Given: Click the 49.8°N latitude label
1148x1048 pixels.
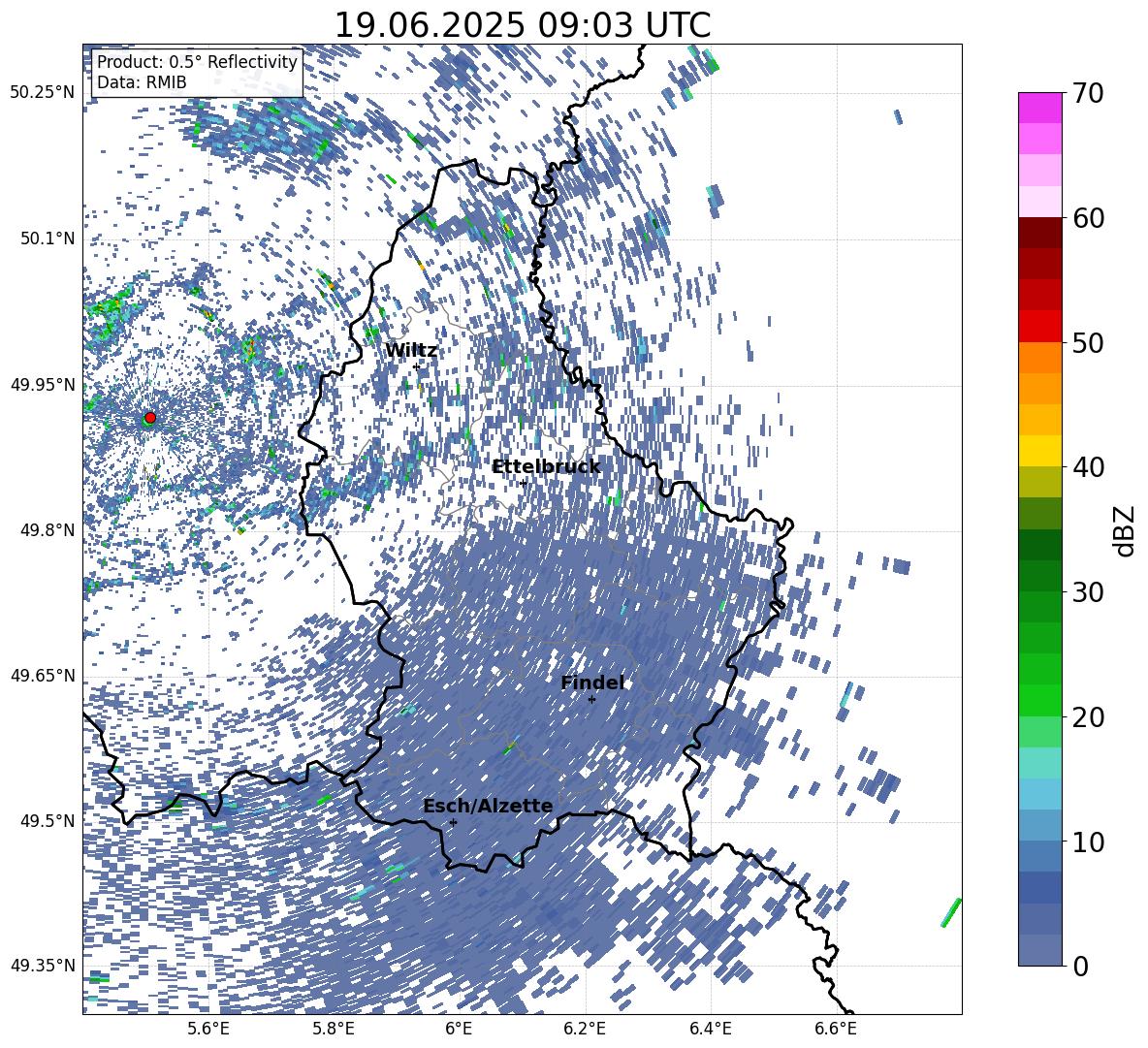Looking at the screenshot, I should pyautogui.click(x=47, y=530).
